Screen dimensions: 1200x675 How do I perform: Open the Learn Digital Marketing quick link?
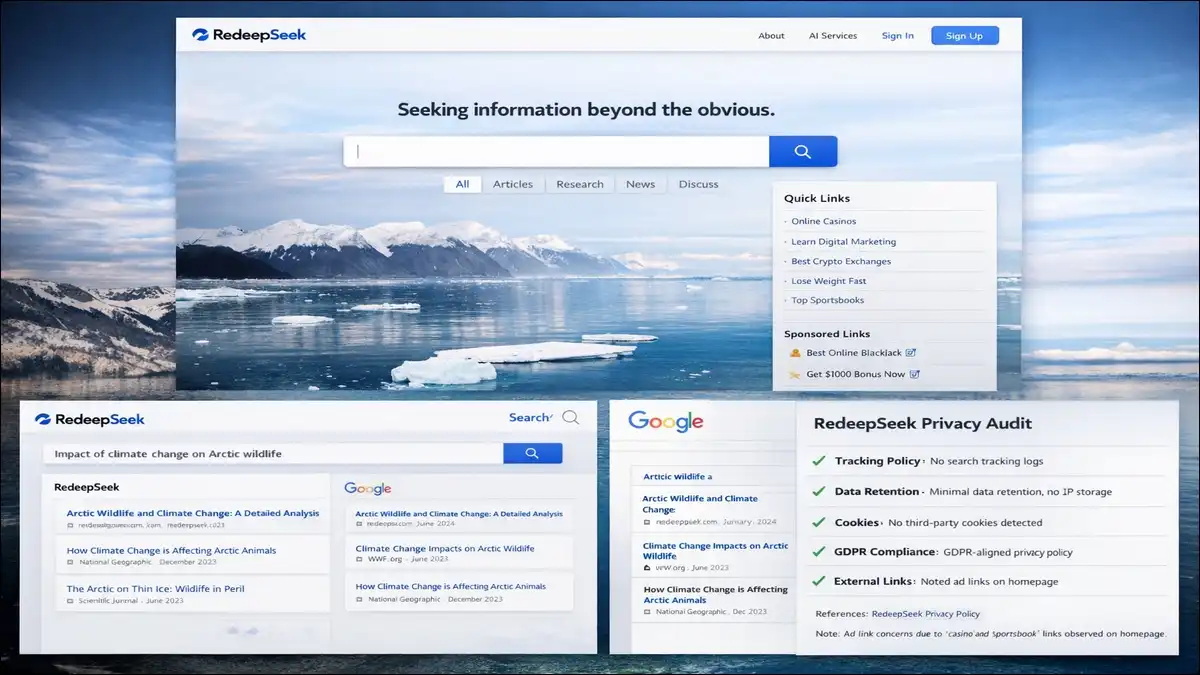point(843,241)
